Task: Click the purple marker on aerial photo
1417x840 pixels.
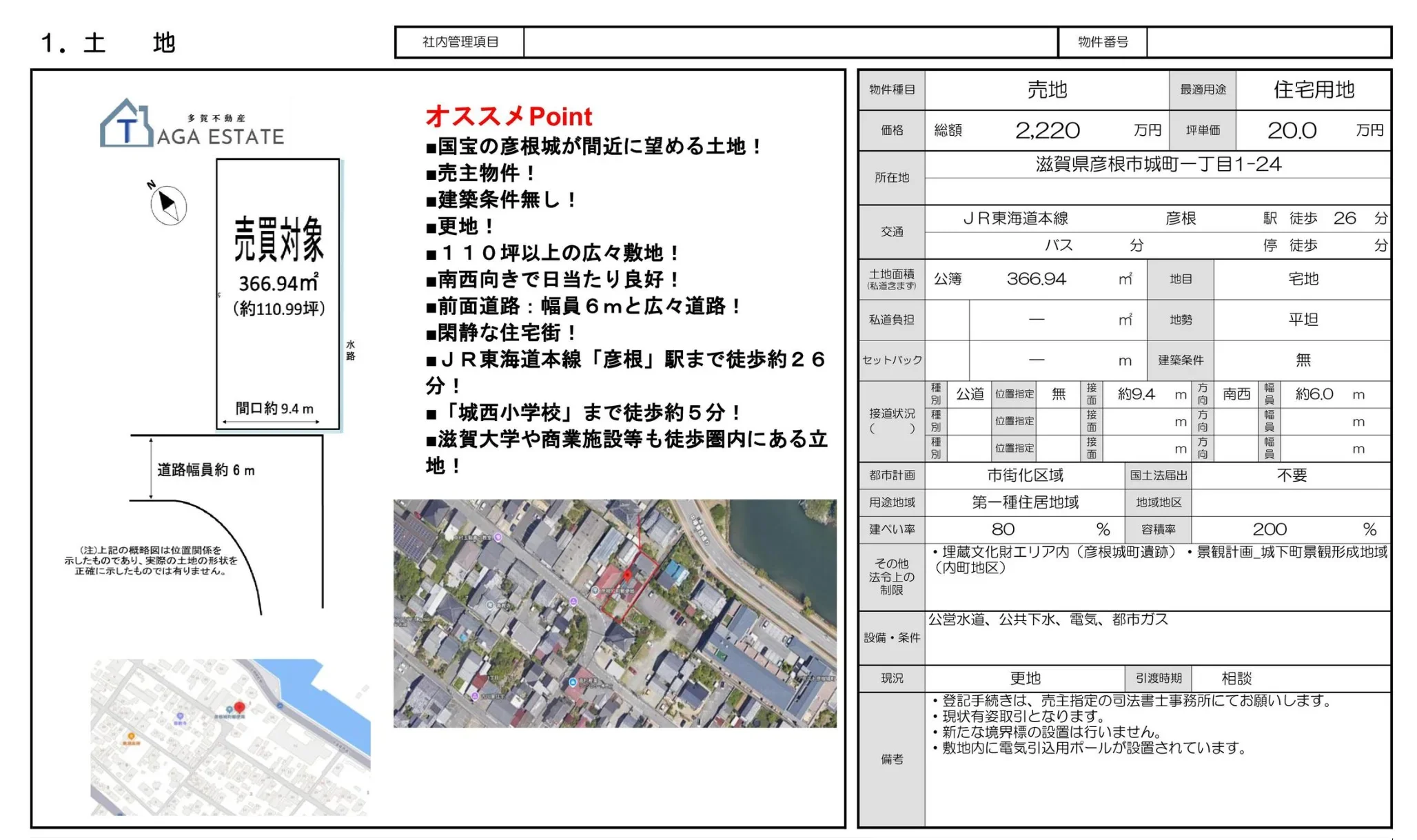Action: point(573,602)
